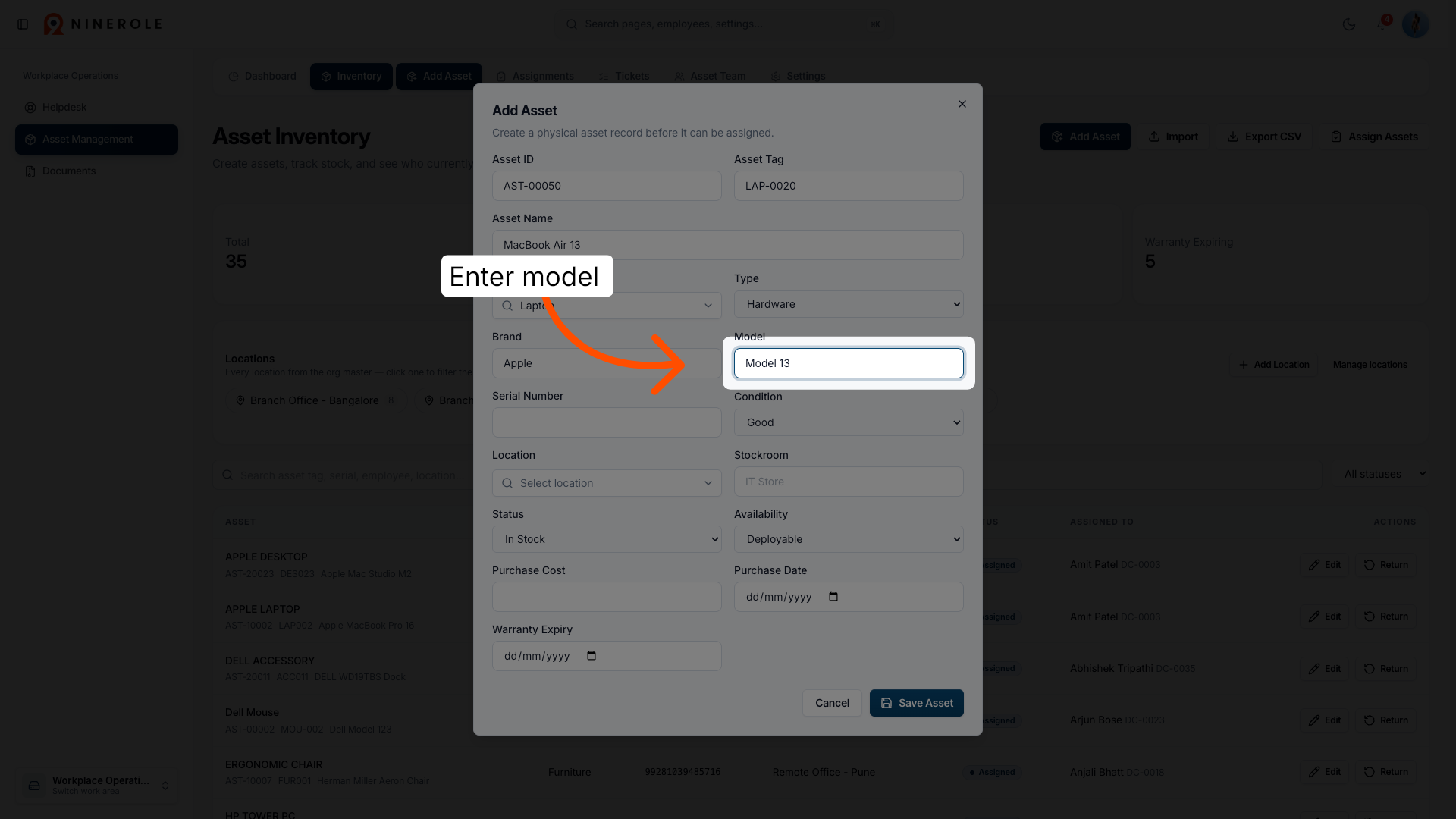Open the Workplace Operations work area switcher
This screenshot has width=1456, height=819.
96,786
